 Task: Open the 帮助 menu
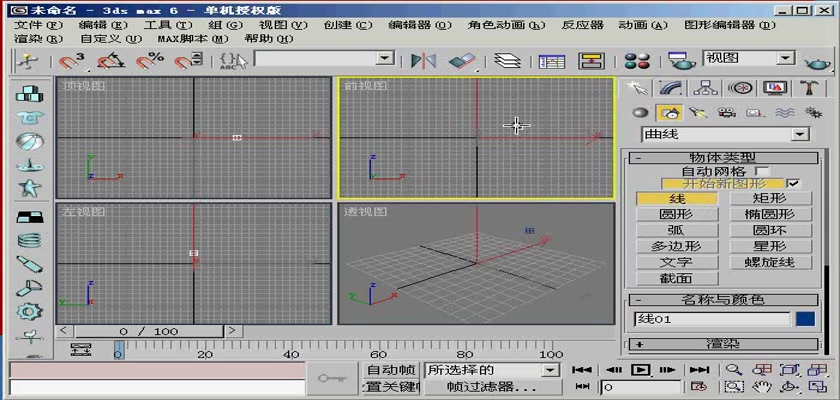pyautogui.click(x=269, y=39)
